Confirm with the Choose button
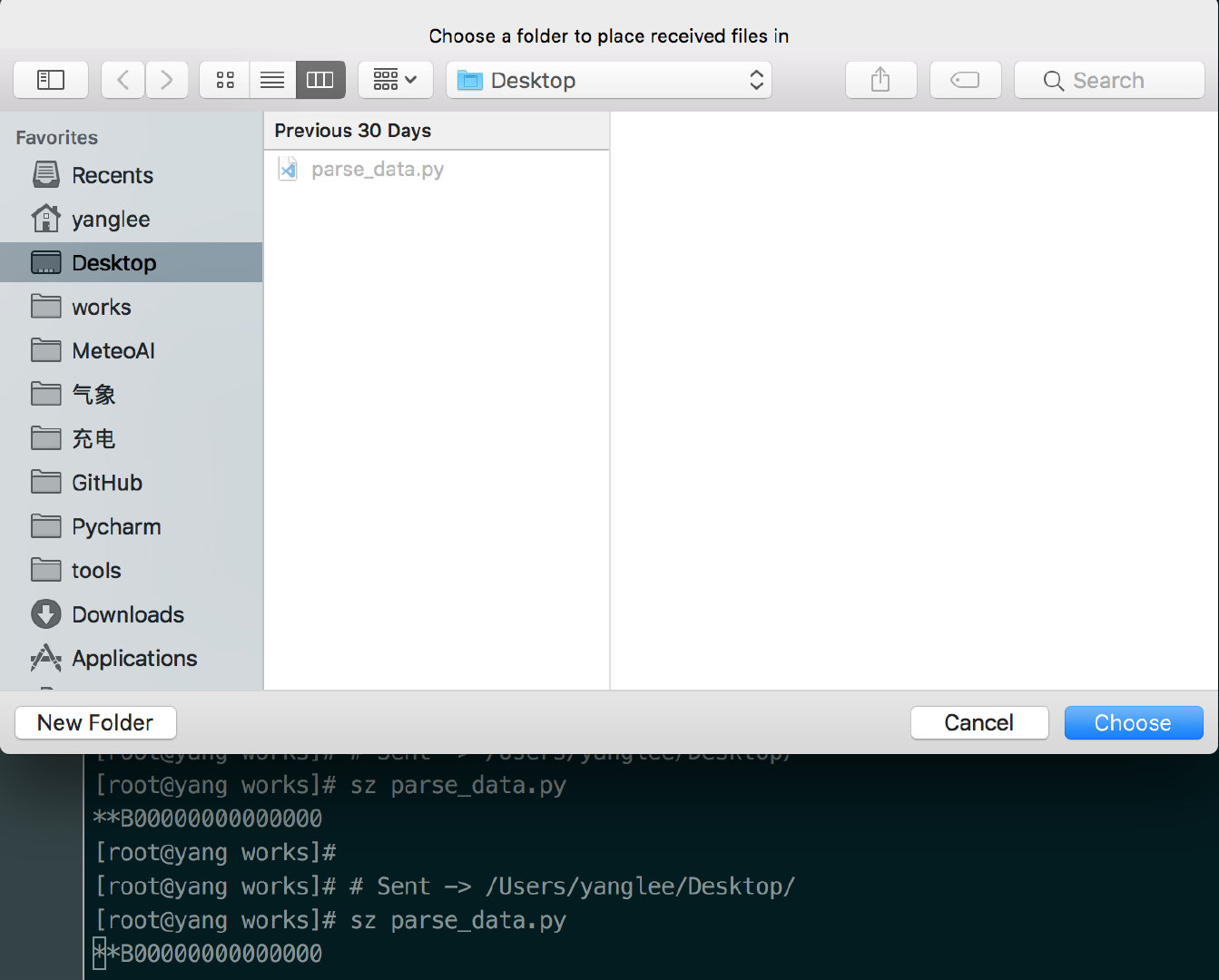Screen dimensions: 1219x980 [x=1133, y=722]
